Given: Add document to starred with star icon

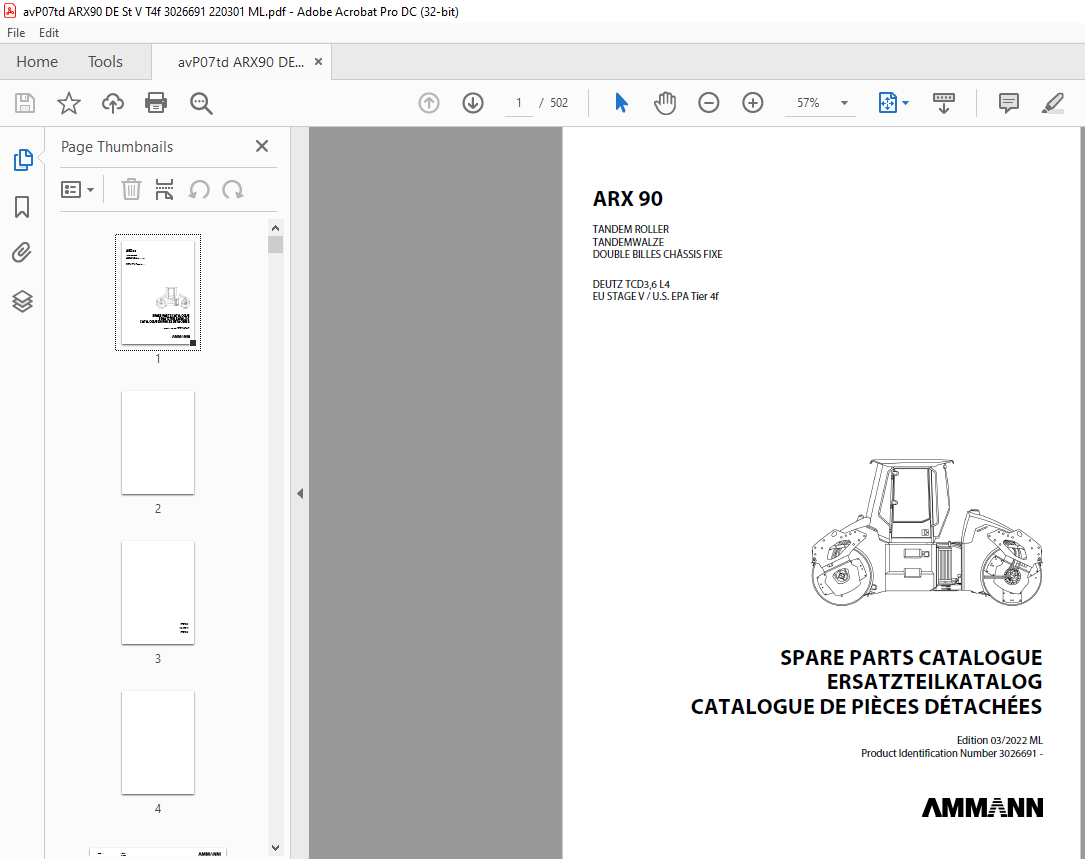Looking at the screenshot, I should click(x=69, y=103).
